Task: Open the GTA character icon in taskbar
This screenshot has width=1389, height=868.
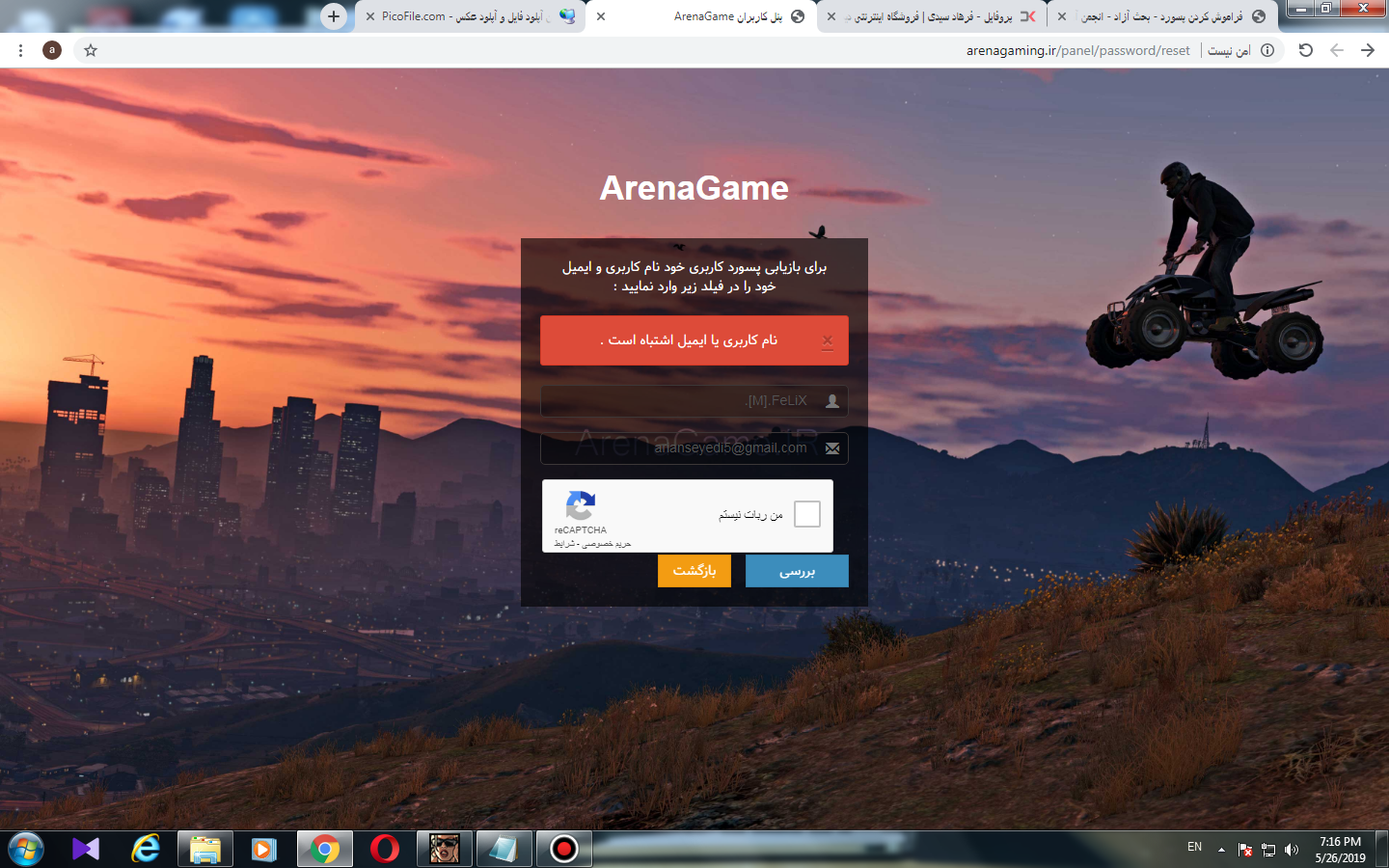Action: 445,849
